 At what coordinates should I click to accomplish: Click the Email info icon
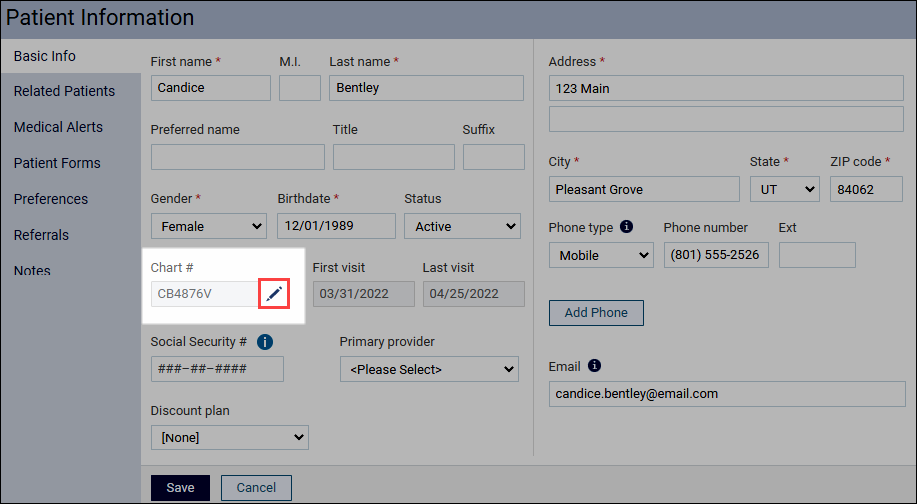[x=594, y=365]
